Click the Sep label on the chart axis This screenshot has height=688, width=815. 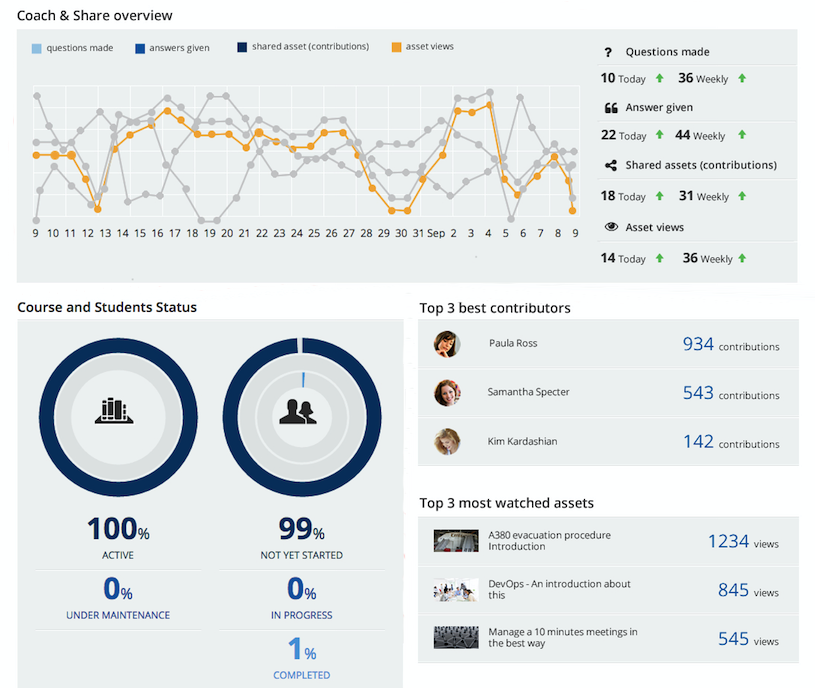pos(436,233)
